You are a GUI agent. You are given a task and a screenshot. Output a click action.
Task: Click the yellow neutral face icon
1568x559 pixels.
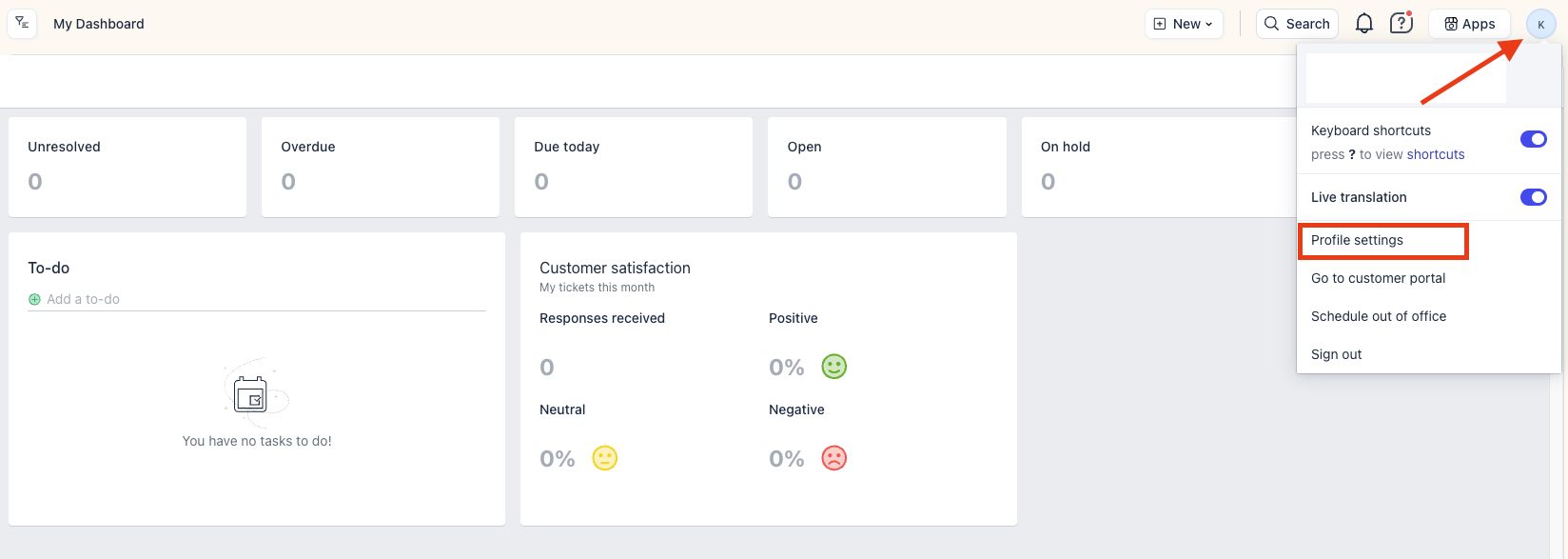[x=605, y=458]
